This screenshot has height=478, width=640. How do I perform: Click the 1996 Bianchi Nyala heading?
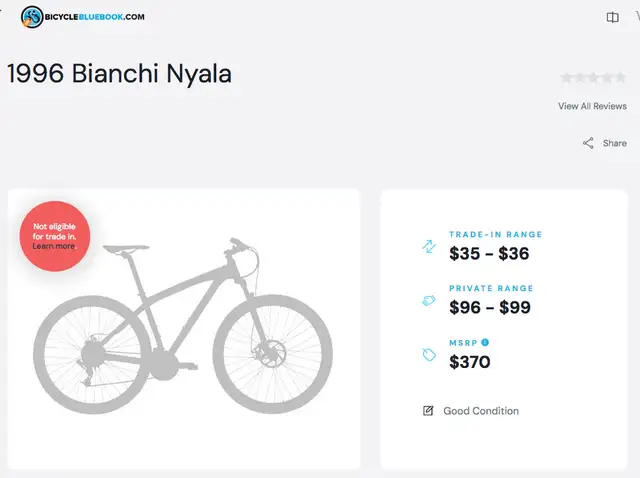pos(119,74)
